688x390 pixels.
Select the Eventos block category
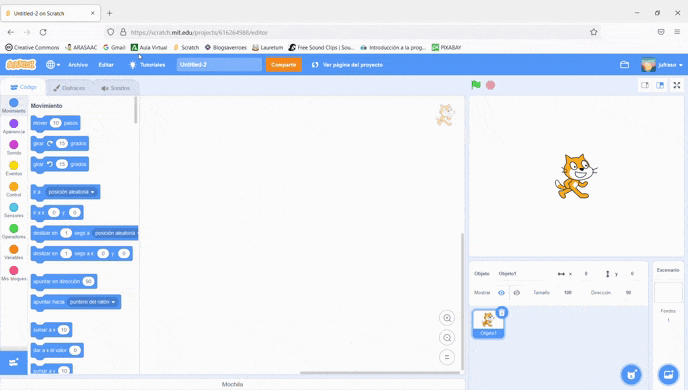click(x=14, y=168)
